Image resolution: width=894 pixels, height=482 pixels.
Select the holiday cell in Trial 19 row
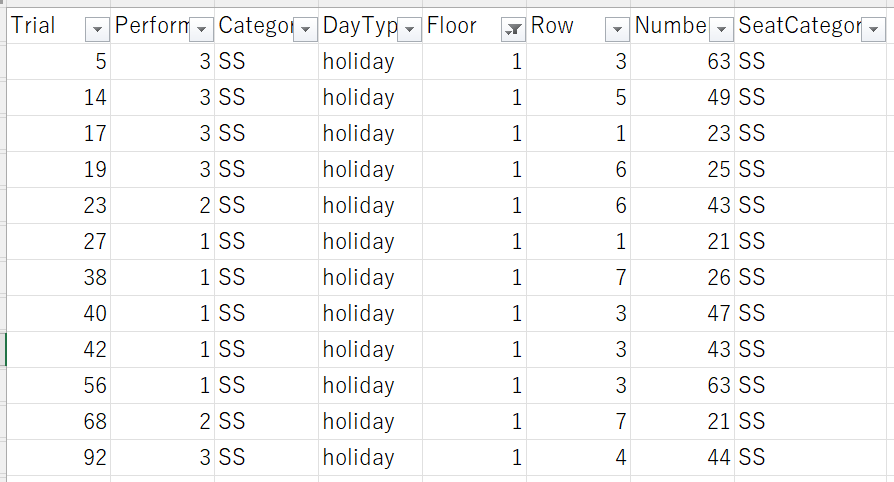click(371, 169)
